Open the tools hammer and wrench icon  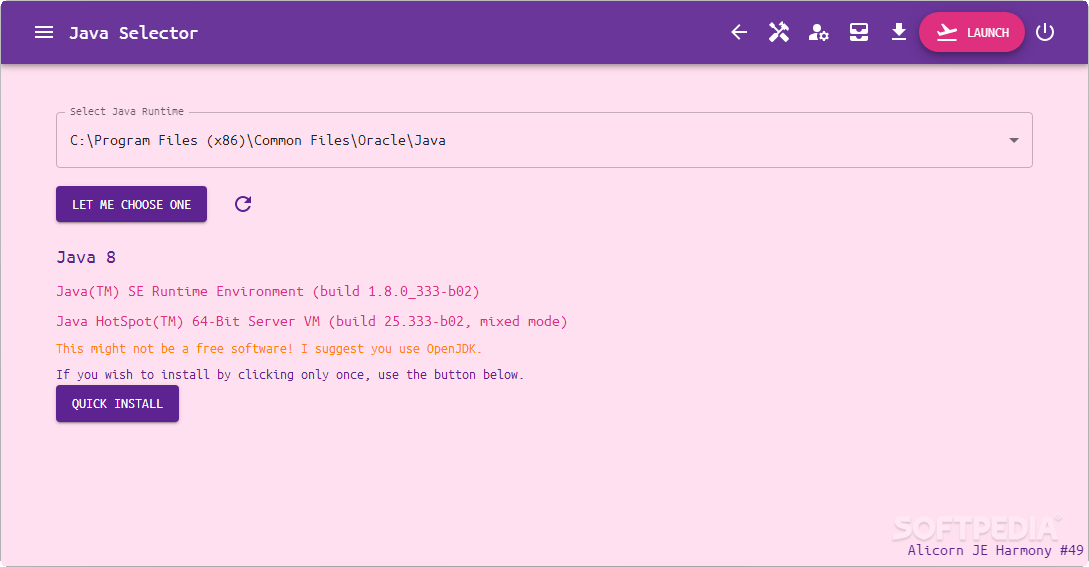click(779, 32)
